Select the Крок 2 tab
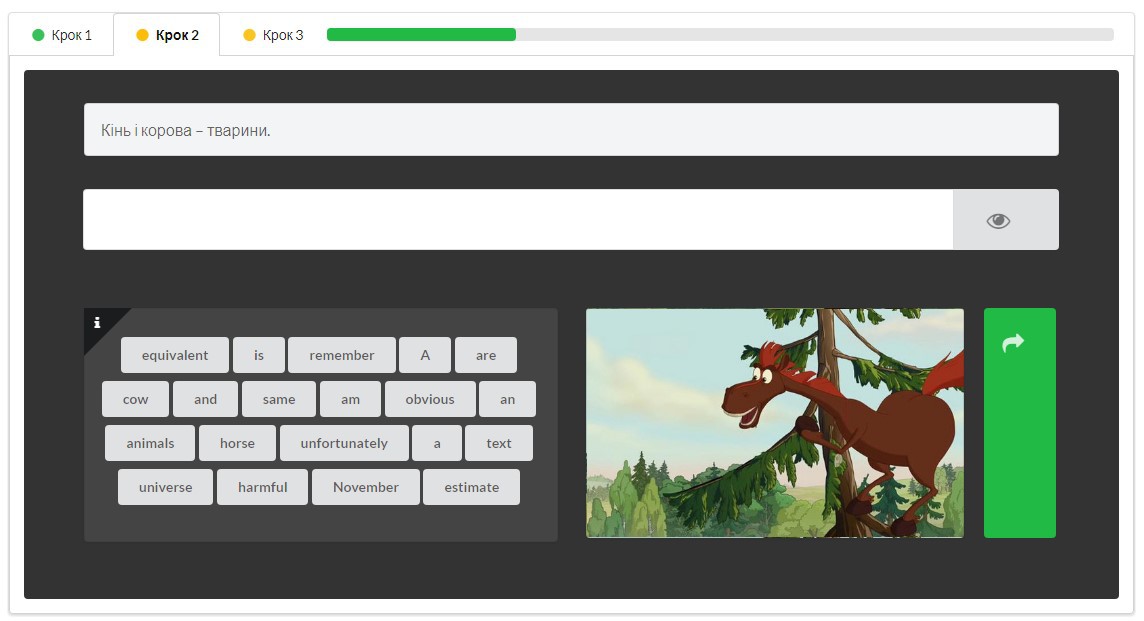 (167, 35)
